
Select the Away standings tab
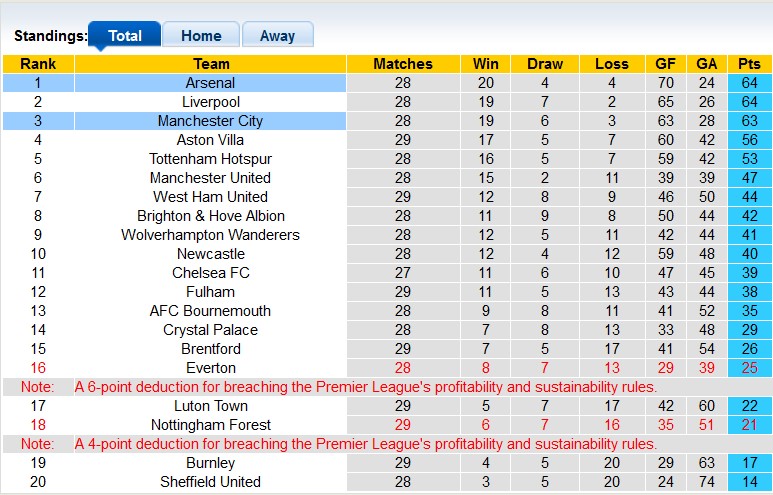277,35
